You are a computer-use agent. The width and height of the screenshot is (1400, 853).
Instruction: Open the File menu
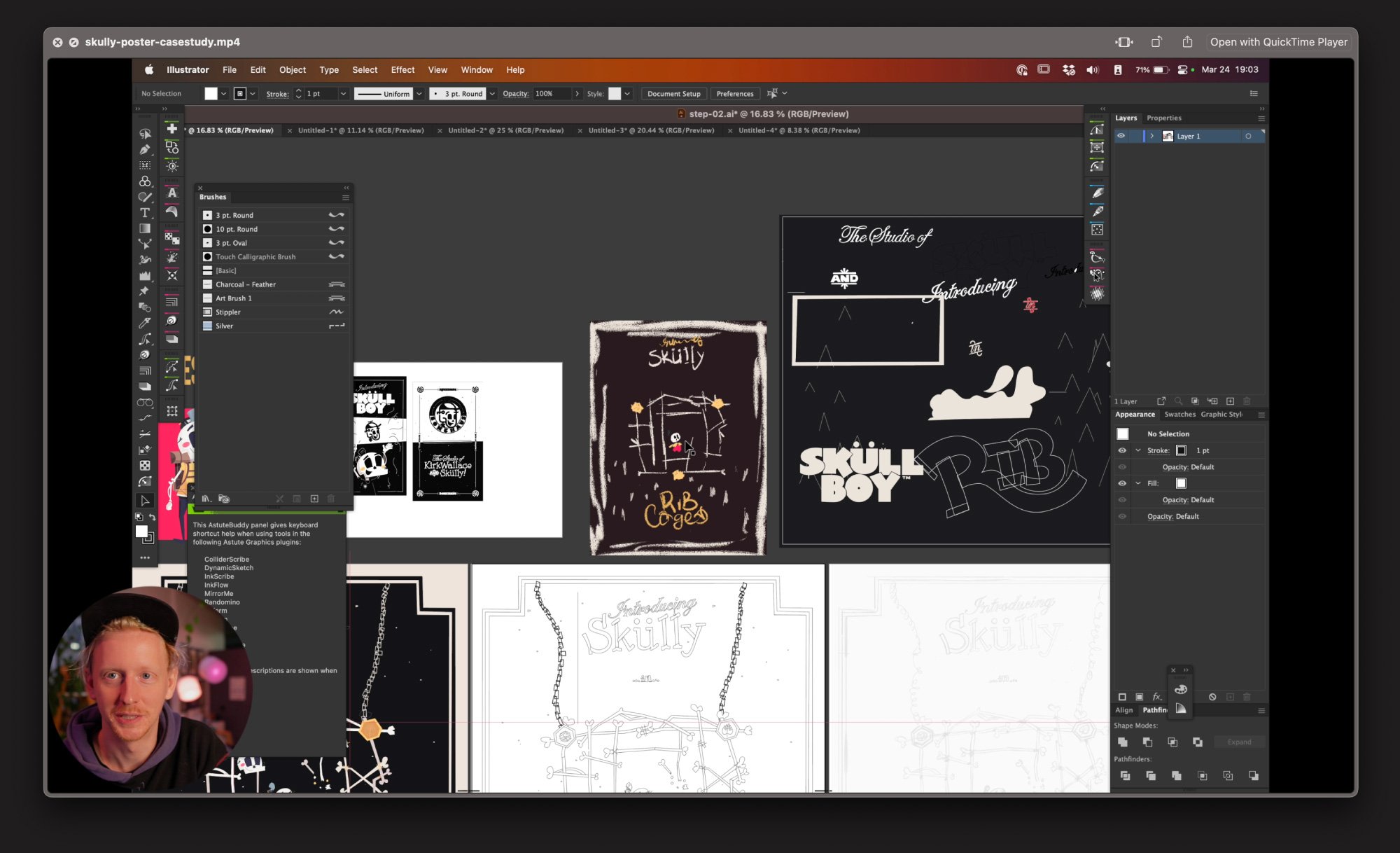click(230, 70)
